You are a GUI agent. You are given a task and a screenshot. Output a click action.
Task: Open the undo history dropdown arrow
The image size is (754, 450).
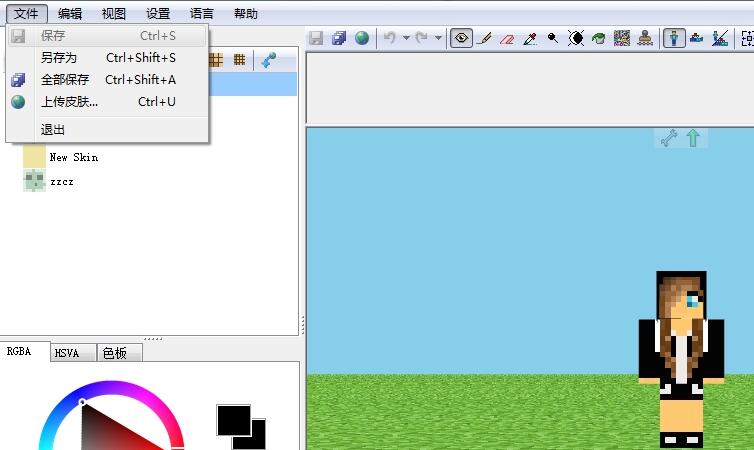[406, 38]
